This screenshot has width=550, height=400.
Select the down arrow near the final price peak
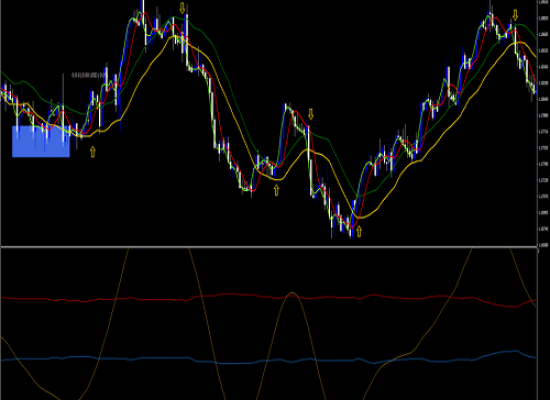click(515, 15)
